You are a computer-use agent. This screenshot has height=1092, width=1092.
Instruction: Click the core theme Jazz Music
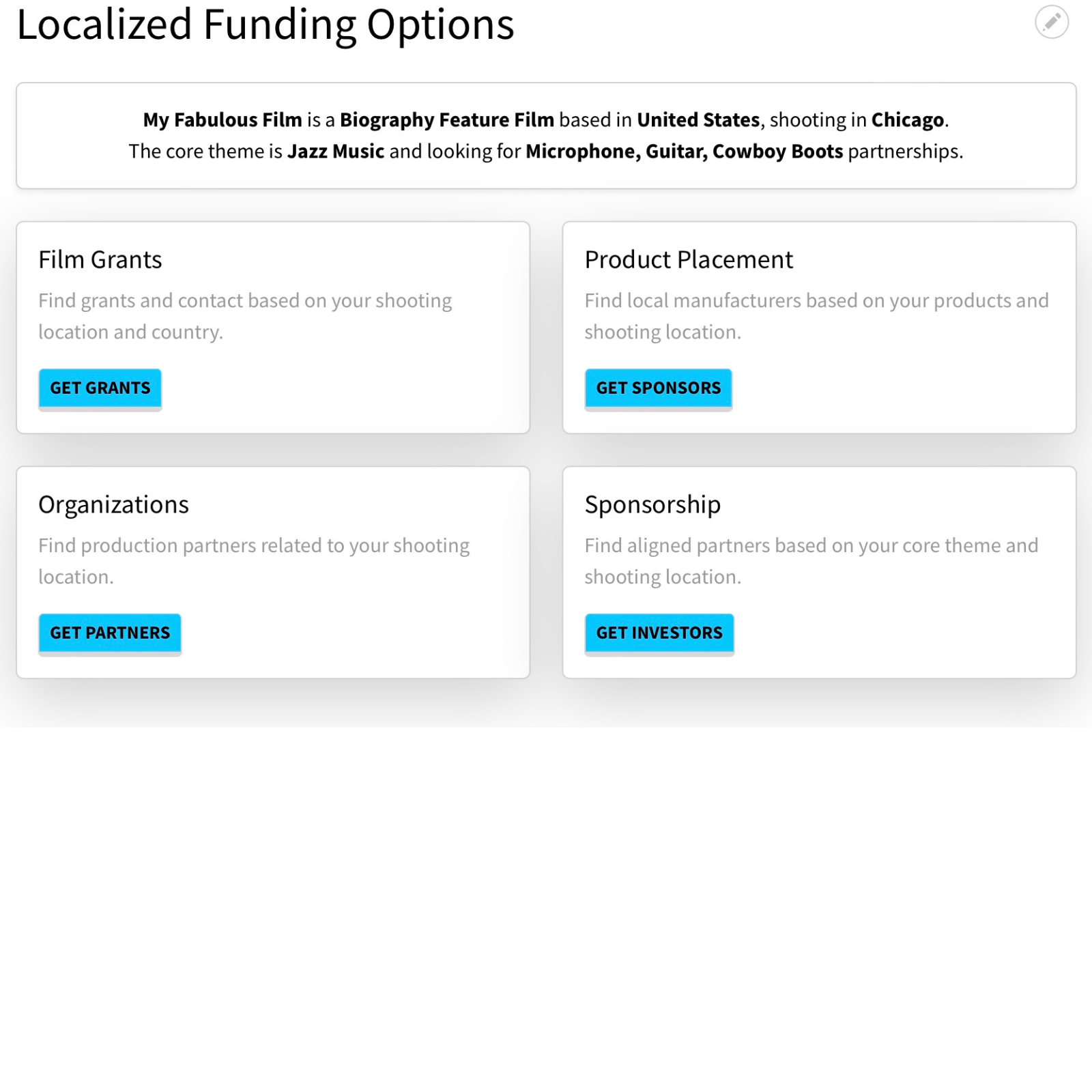point(336,151)
